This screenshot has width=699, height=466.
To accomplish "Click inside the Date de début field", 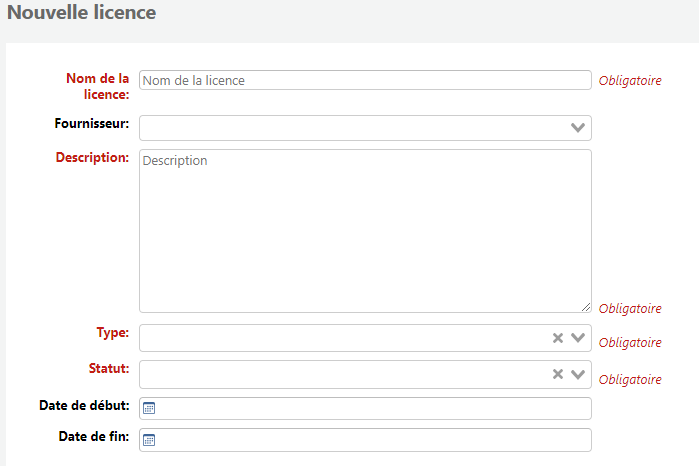I will pyautogui.click(x=365, y=408).
